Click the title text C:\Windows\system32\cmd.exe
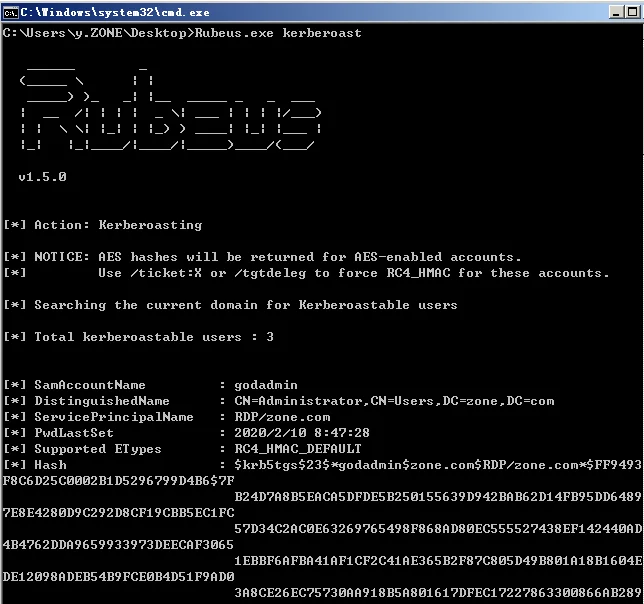Viewport: 644px width, 604px height. (115, 13)
